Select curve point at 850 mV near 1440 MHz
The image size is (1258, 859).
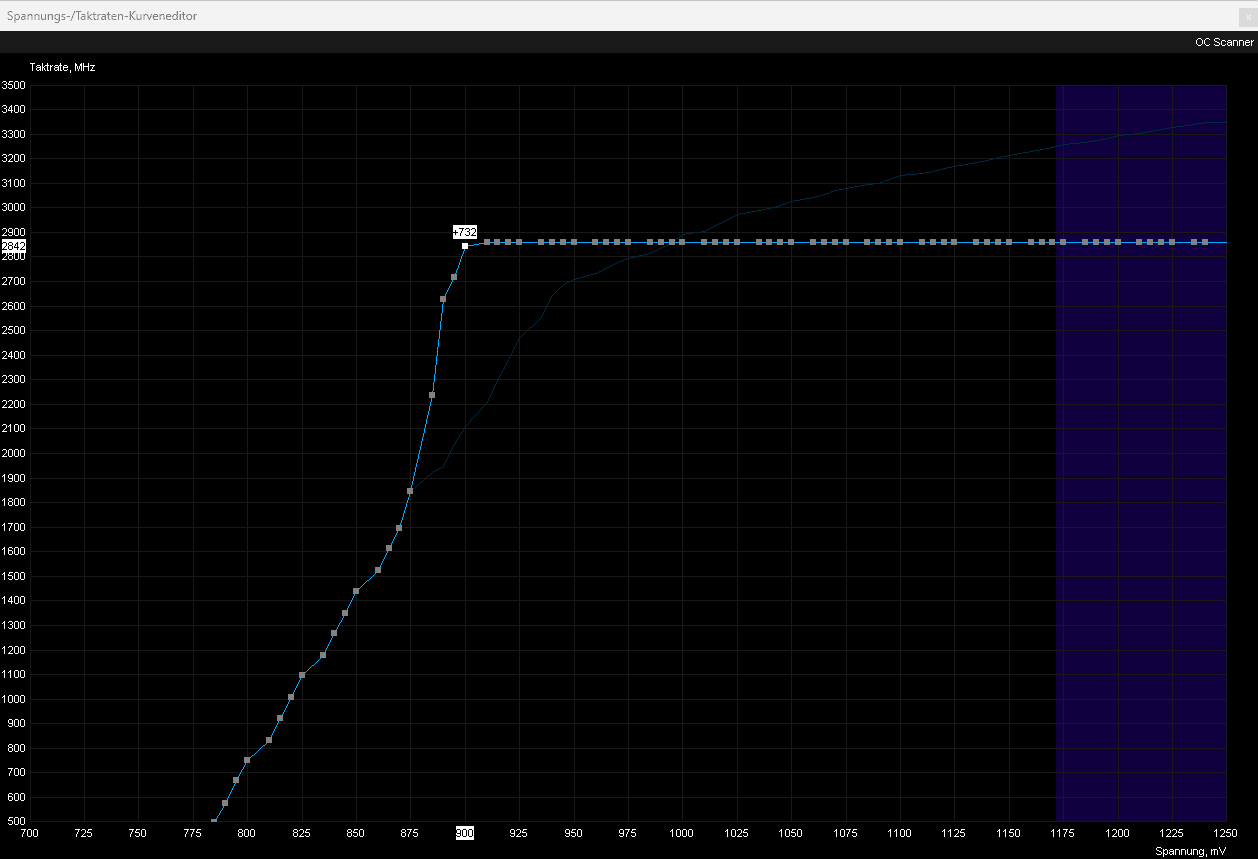(356, 591)
